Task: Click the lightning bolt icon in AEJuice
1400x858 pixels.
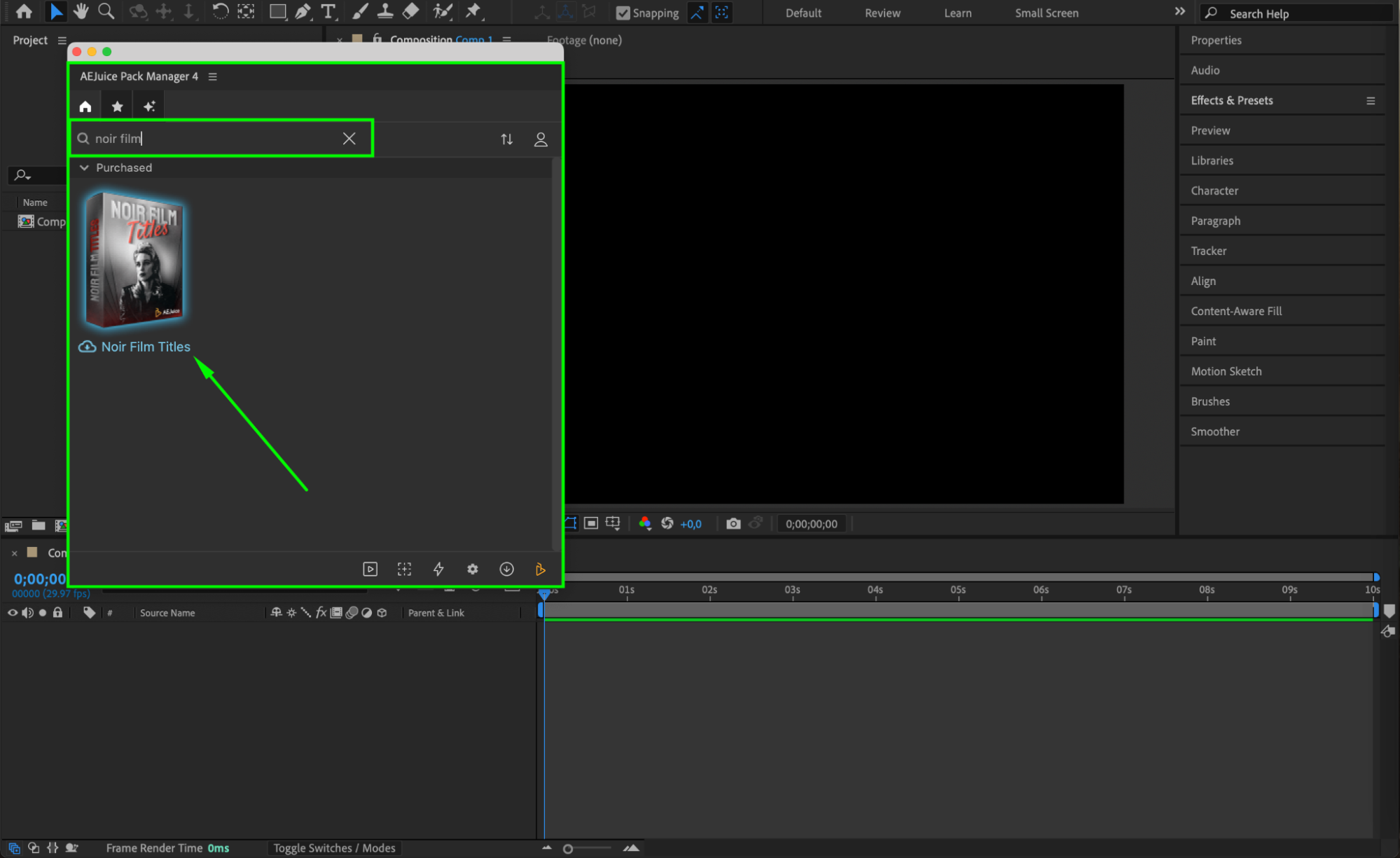Action: click(438, 569)
